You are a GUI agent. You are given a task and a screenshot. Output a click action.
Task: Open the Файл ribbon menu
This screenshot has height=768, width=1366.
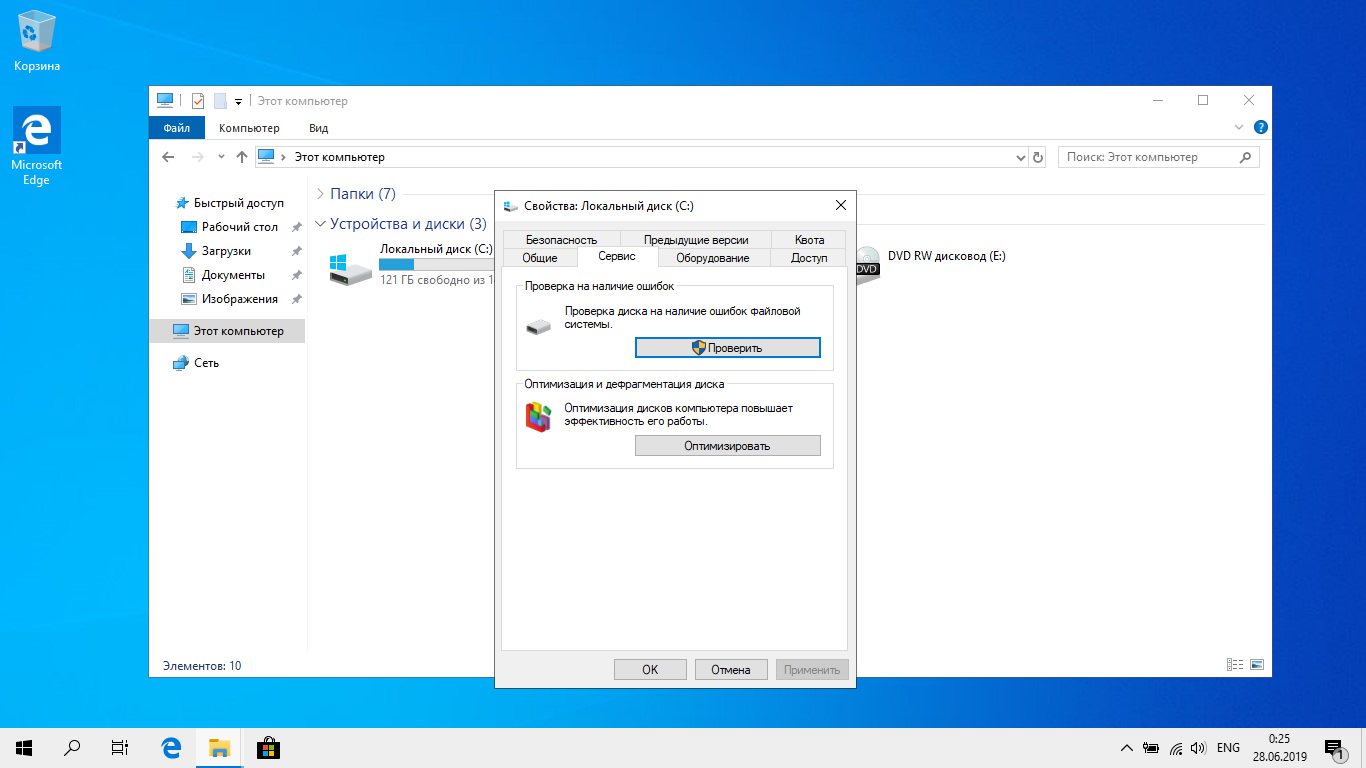point(177,128)
